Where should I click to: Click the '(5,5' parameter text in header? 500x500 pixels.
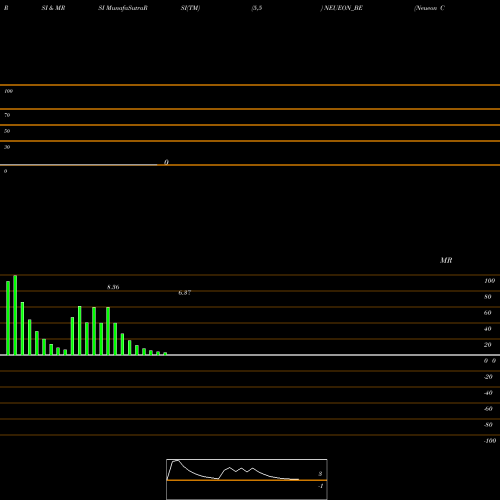(257, 8)
